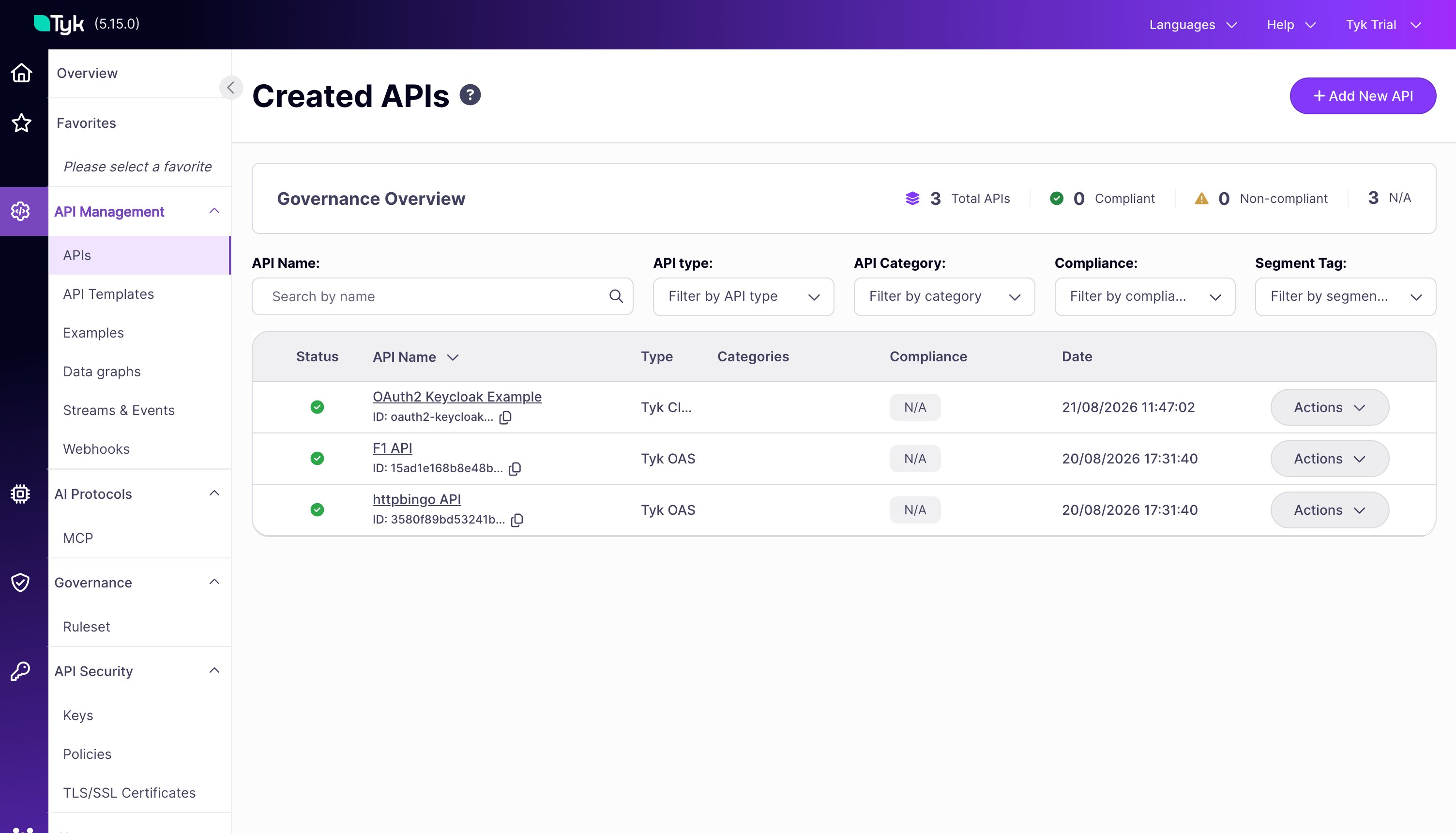1456x833 pixels.
Task: Copy the F1 API ID
Action: click(x=515, y=469)
